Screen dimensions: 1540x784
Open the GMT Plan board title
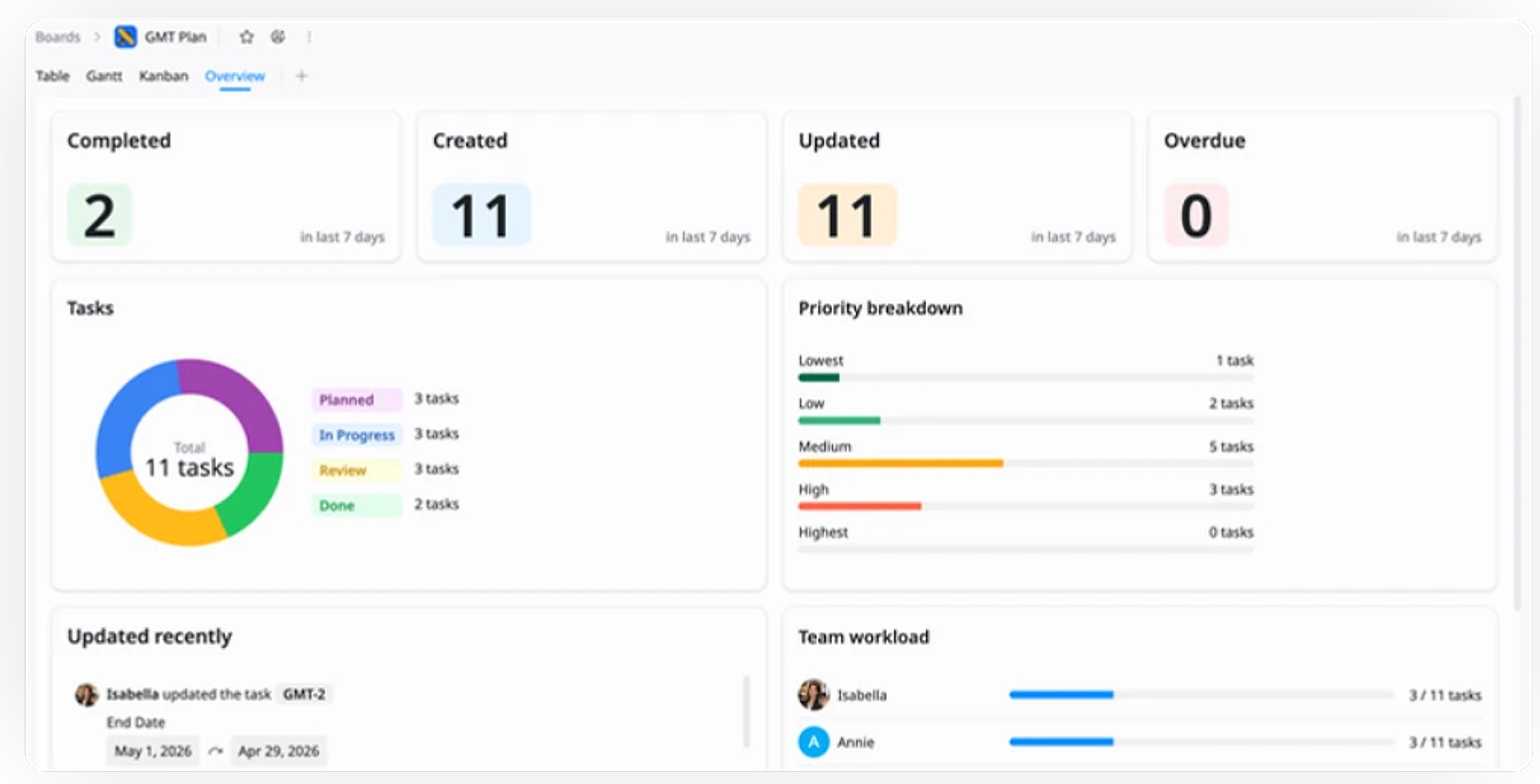click(x=175, y=36)
